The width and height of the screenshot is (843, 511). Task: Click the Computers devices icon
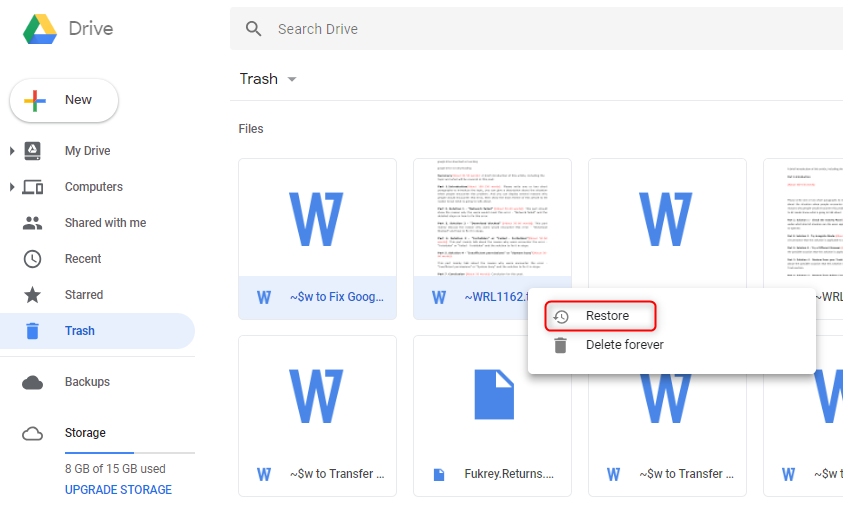32,187
